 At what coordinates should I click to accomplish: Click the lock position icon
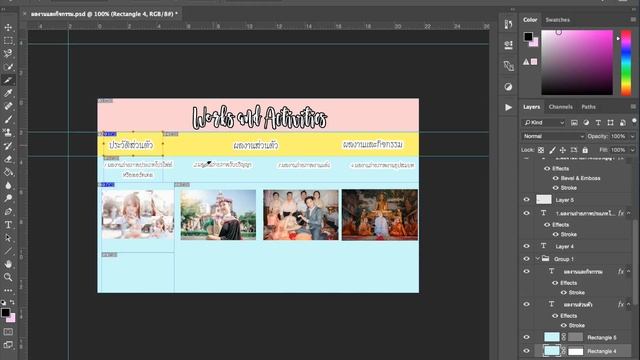click(x=563, y=150)
